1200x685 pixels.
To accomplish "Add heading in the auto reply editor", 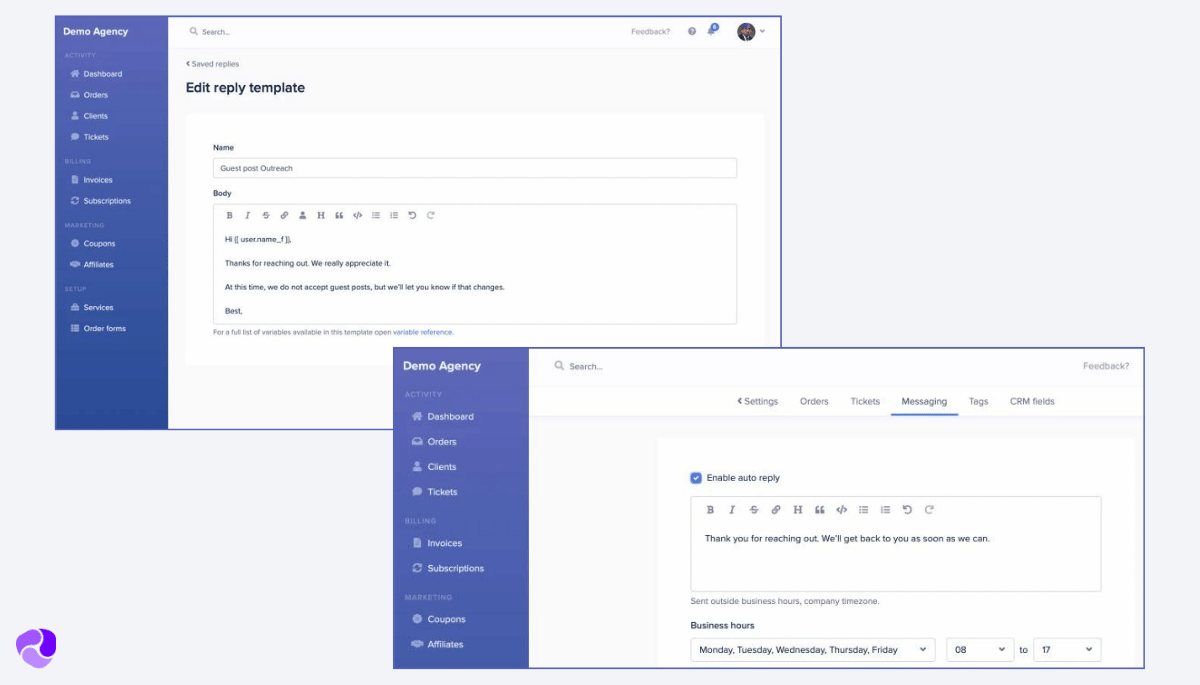I will click(x=798, y=510).
